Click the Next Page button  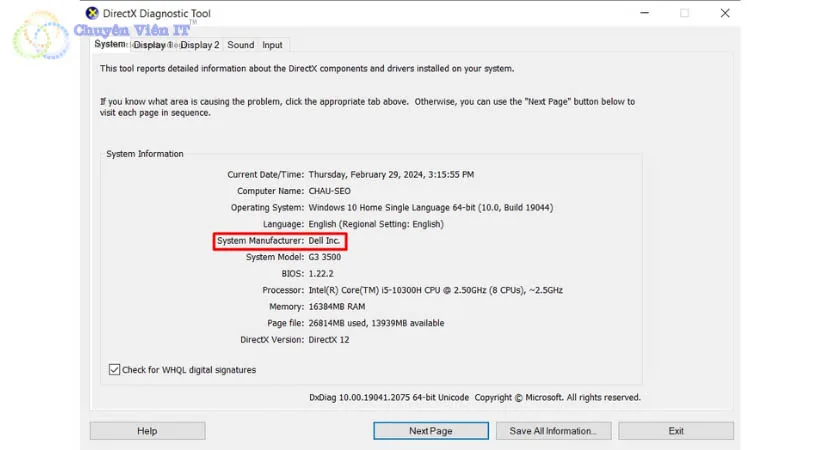[430, 431]
